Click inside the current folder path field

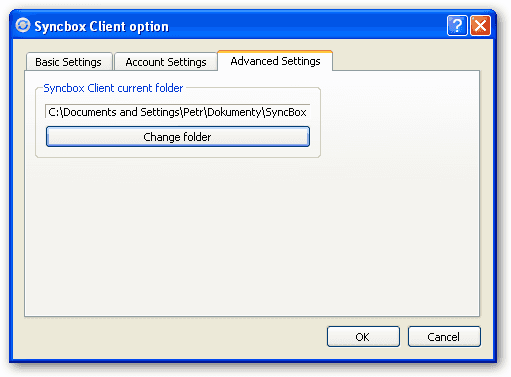tap(178, 112)
